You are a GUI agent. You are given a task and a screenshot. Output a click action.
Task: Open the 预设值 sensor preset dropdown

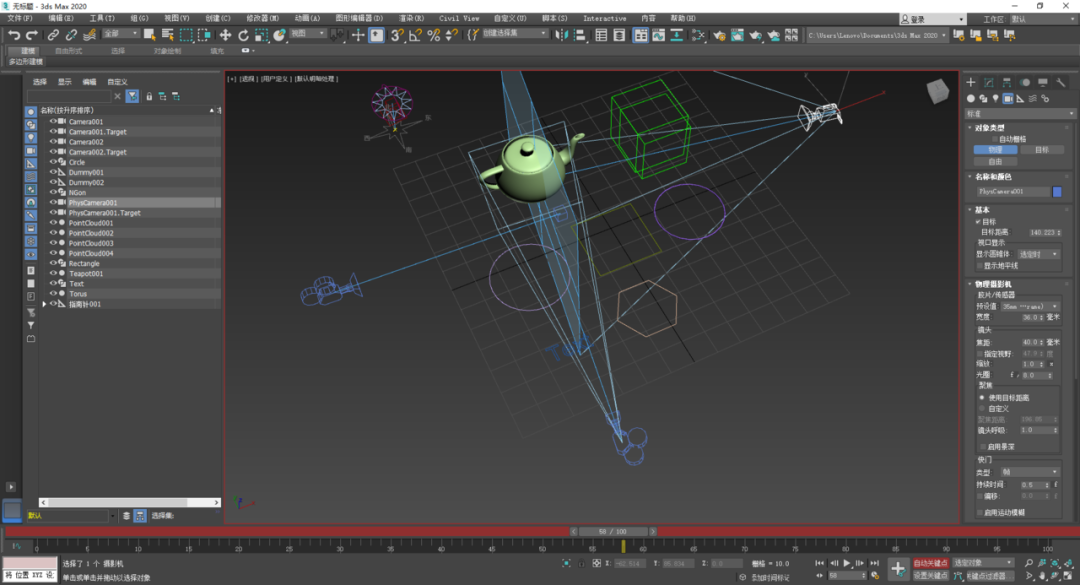point(1030,306)
